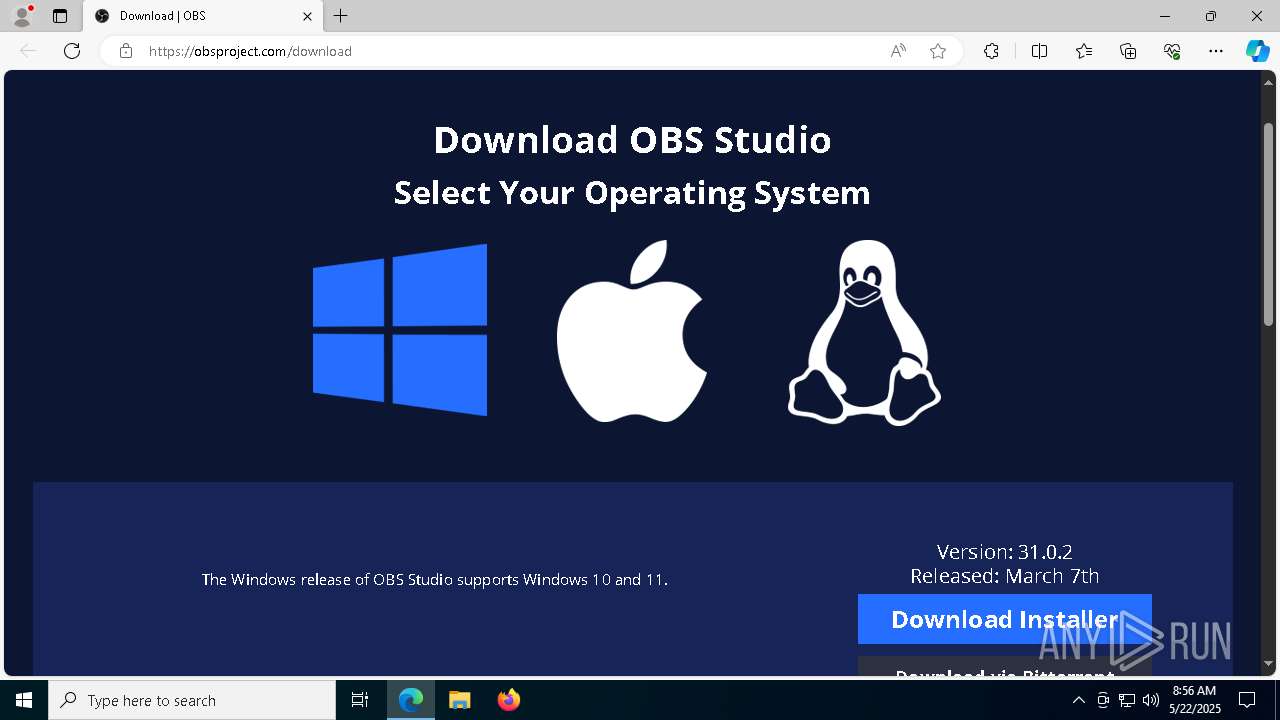
Task: Click the scrollbar down arrow
Action: click(x=1268, y=664)
